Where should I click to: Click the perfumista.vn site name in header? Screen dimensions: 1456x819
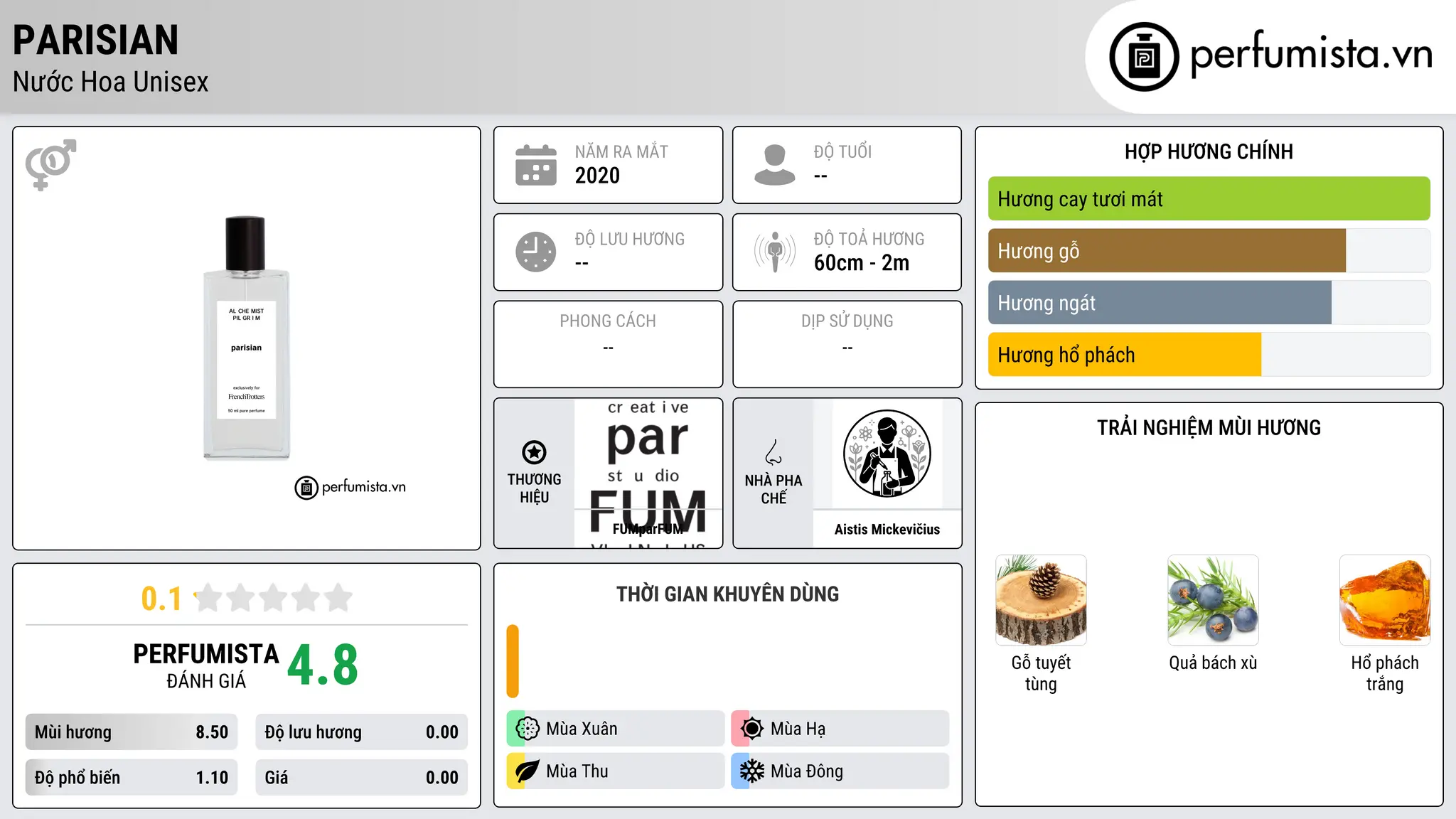point(1312,54)
